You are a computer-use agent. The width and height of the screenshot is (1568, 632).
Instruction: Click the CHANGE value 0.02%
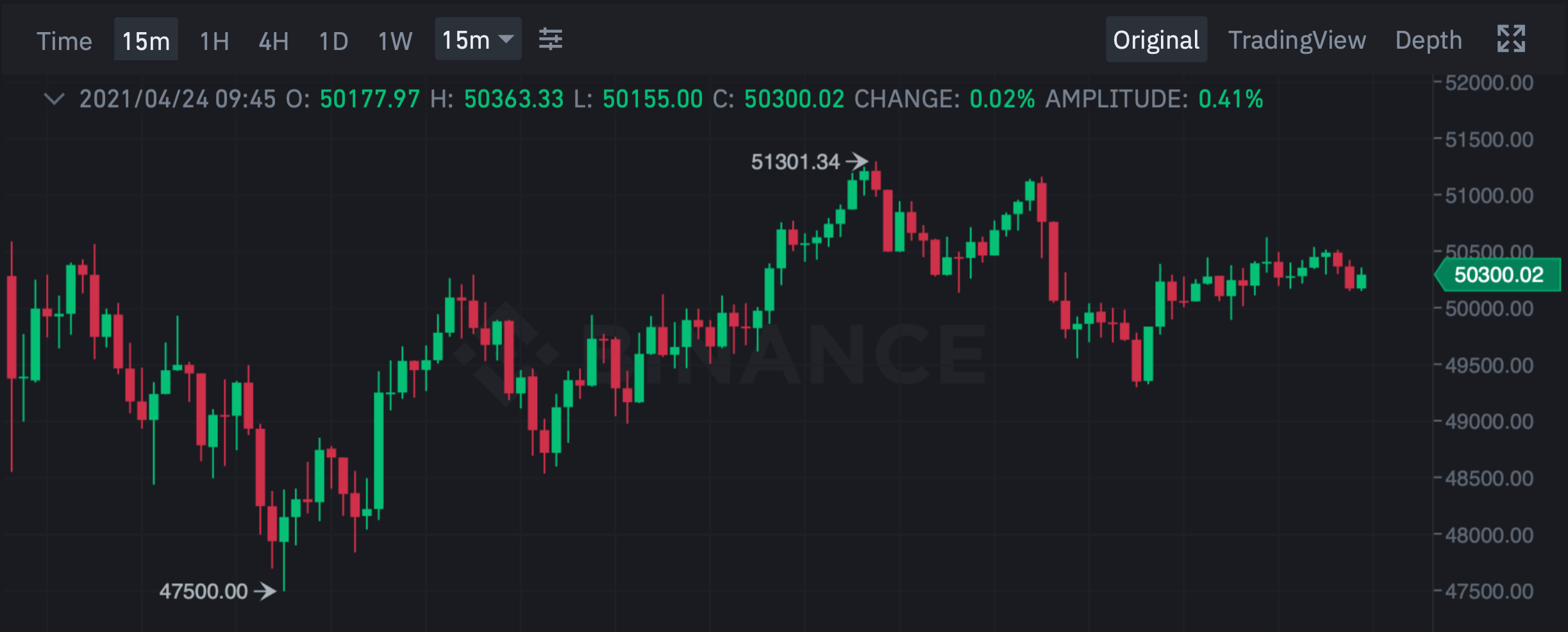pos(1002,99)
